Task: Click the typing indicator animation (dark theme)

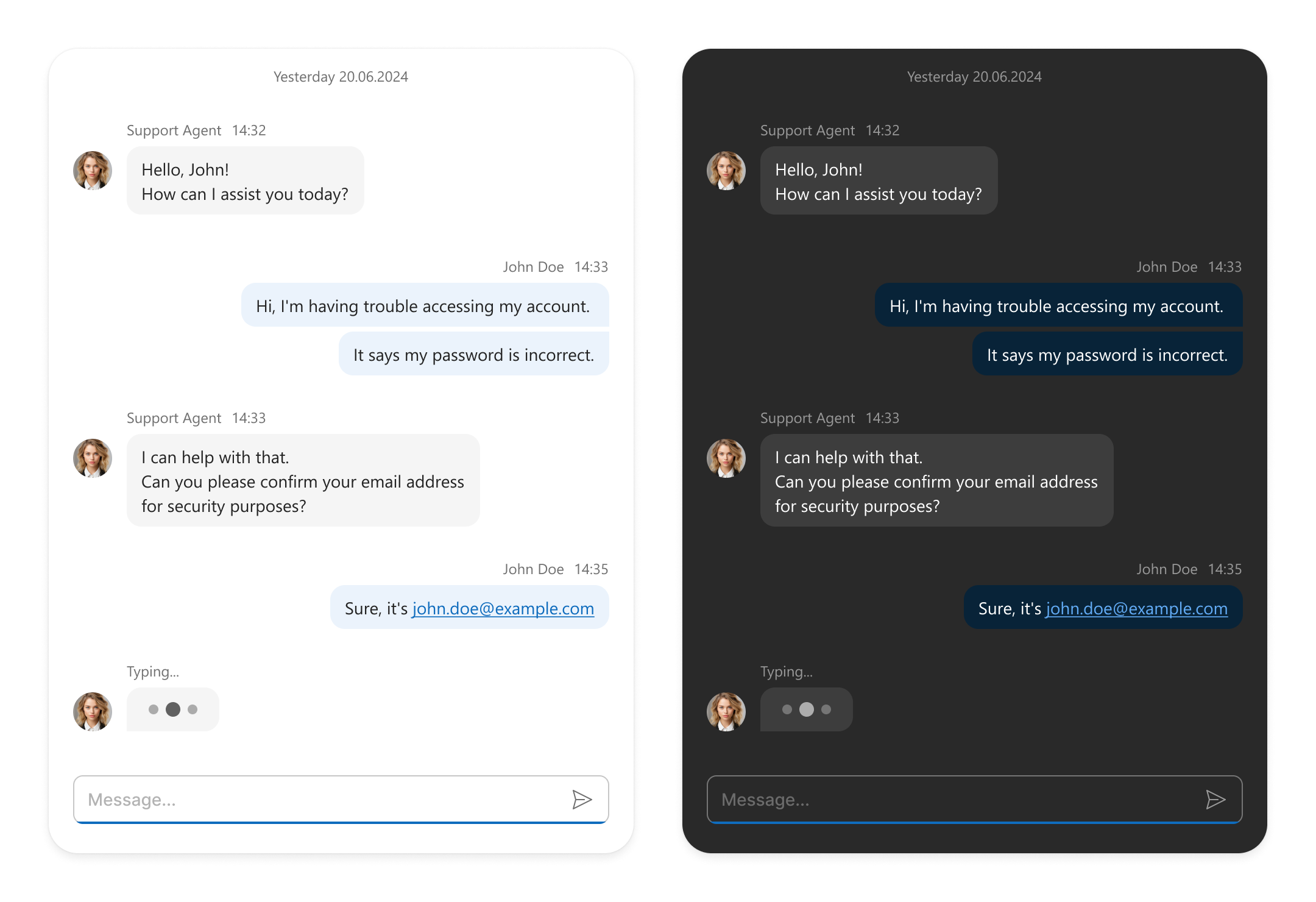Action: 806,710
